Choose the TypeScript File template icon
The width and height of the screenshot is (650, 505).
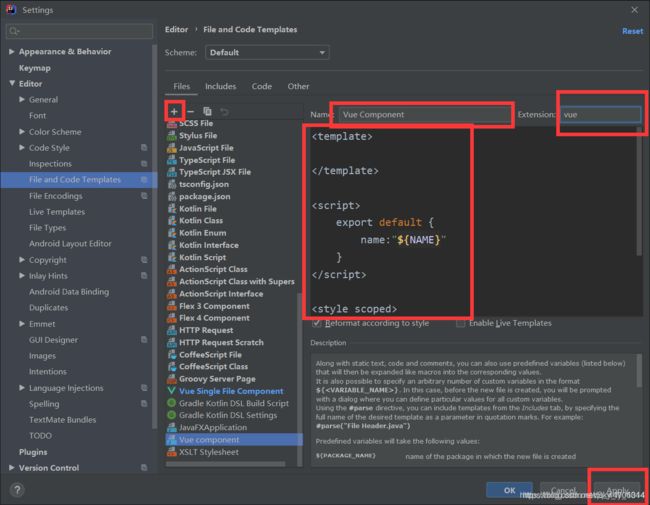[x=172, y=160]
